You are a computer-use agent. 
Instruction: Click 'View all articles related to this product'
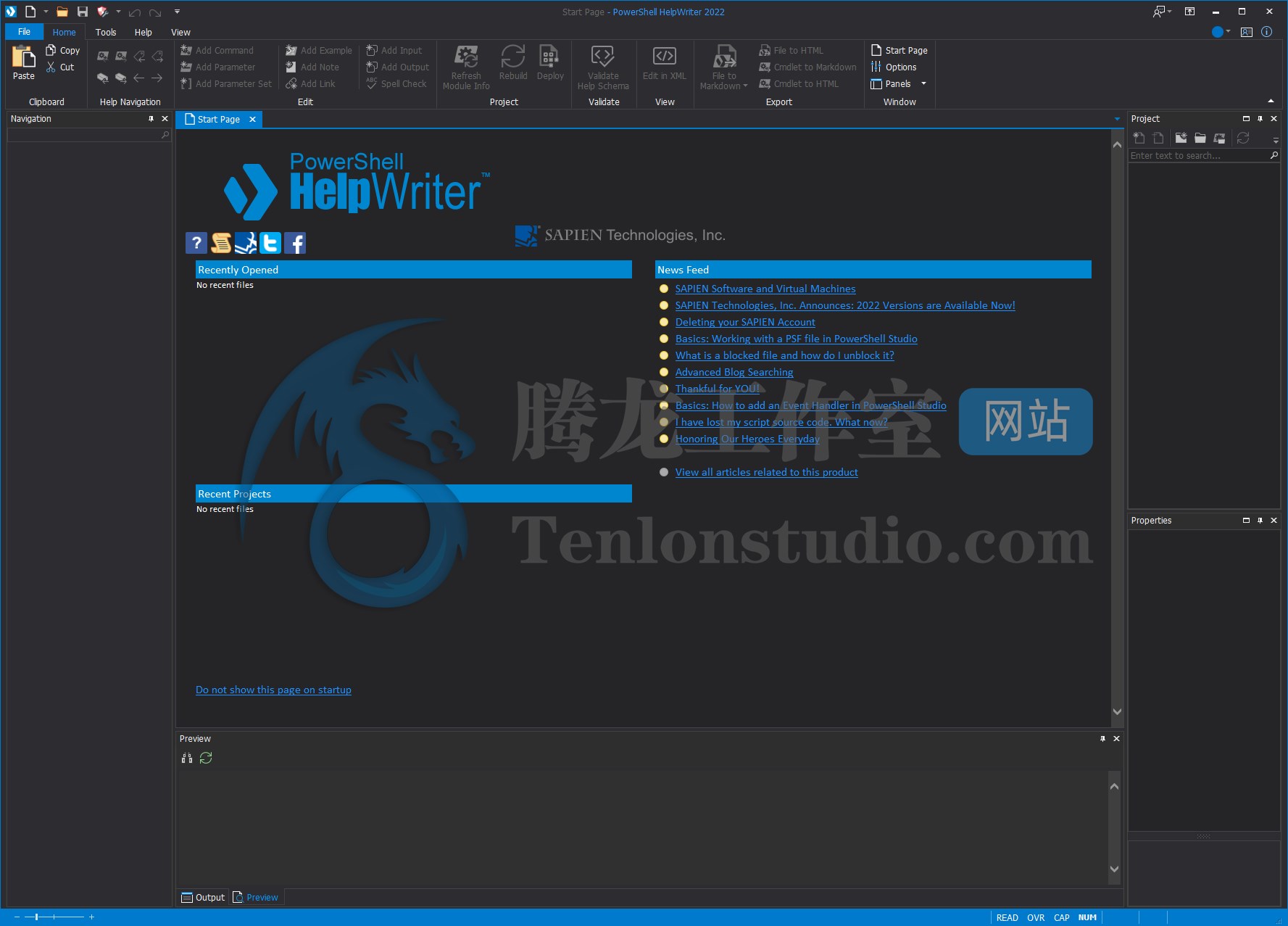(767, 472)
